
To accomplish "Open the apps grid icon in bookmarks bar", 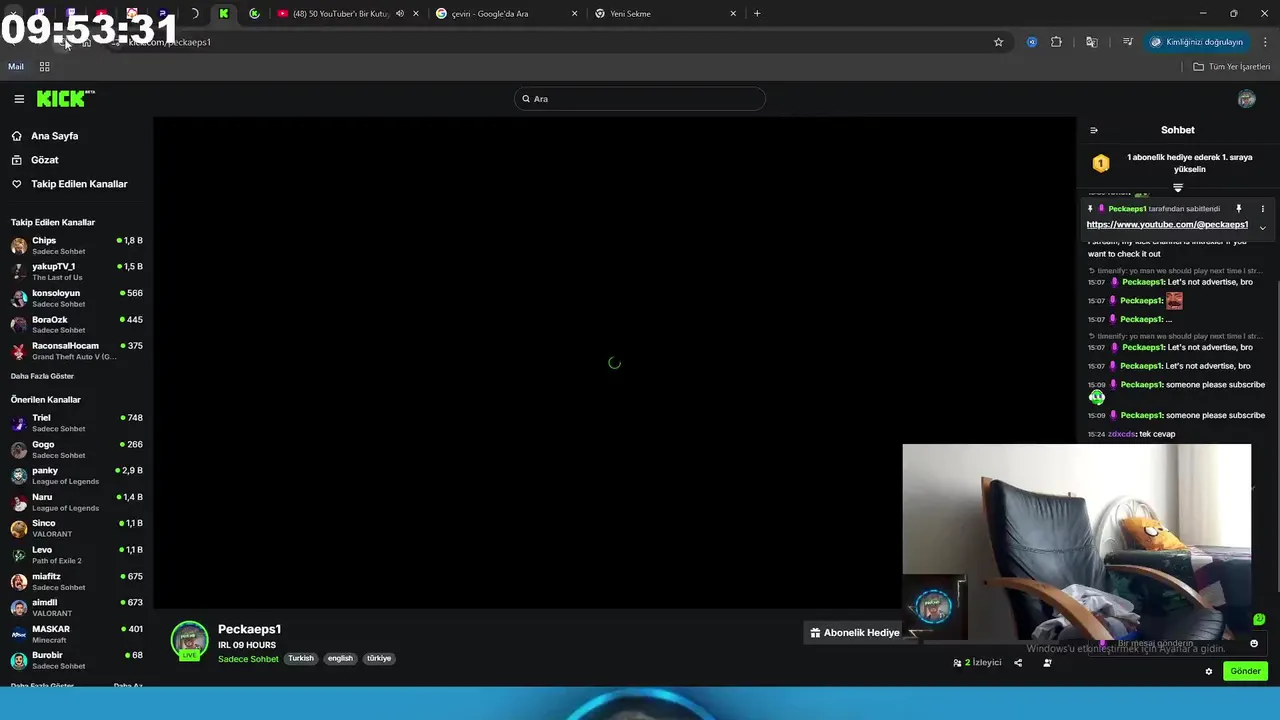I will tap(44, 67).
